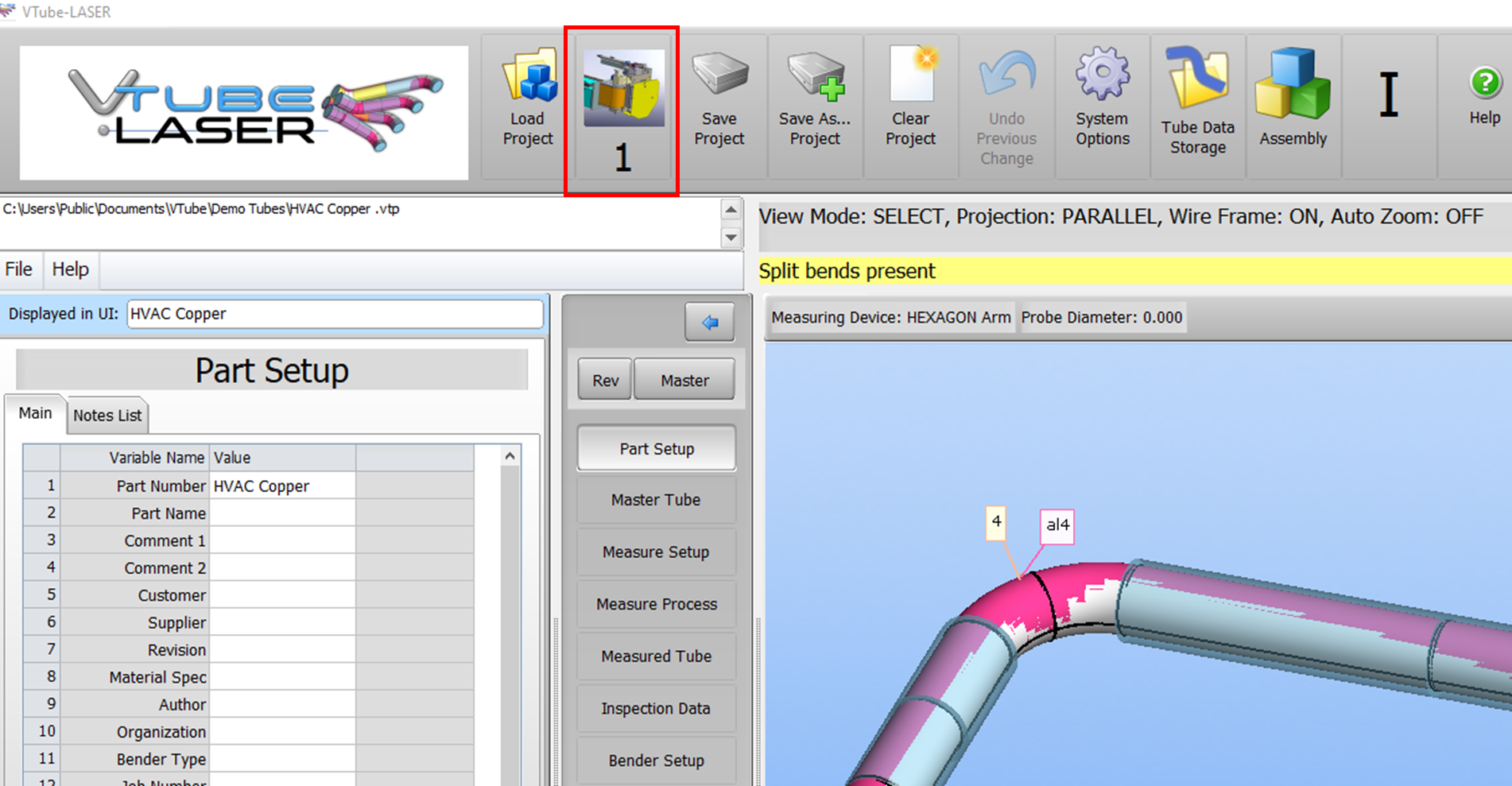Click the Displayed in UI text field
The height and width of the screenshot is (786, 1512).
(335, 314)
